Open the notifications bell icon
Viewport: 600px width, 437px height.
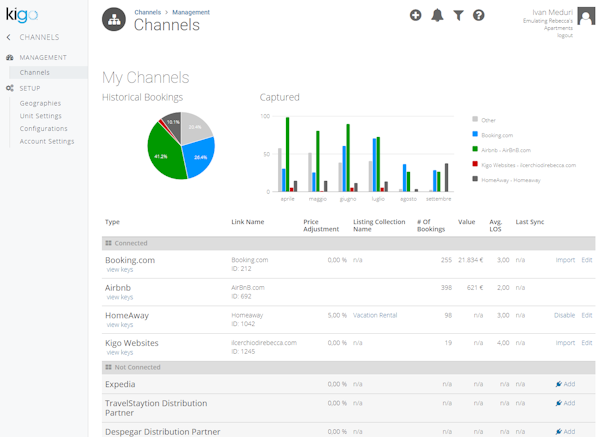(x=437, y=15)
